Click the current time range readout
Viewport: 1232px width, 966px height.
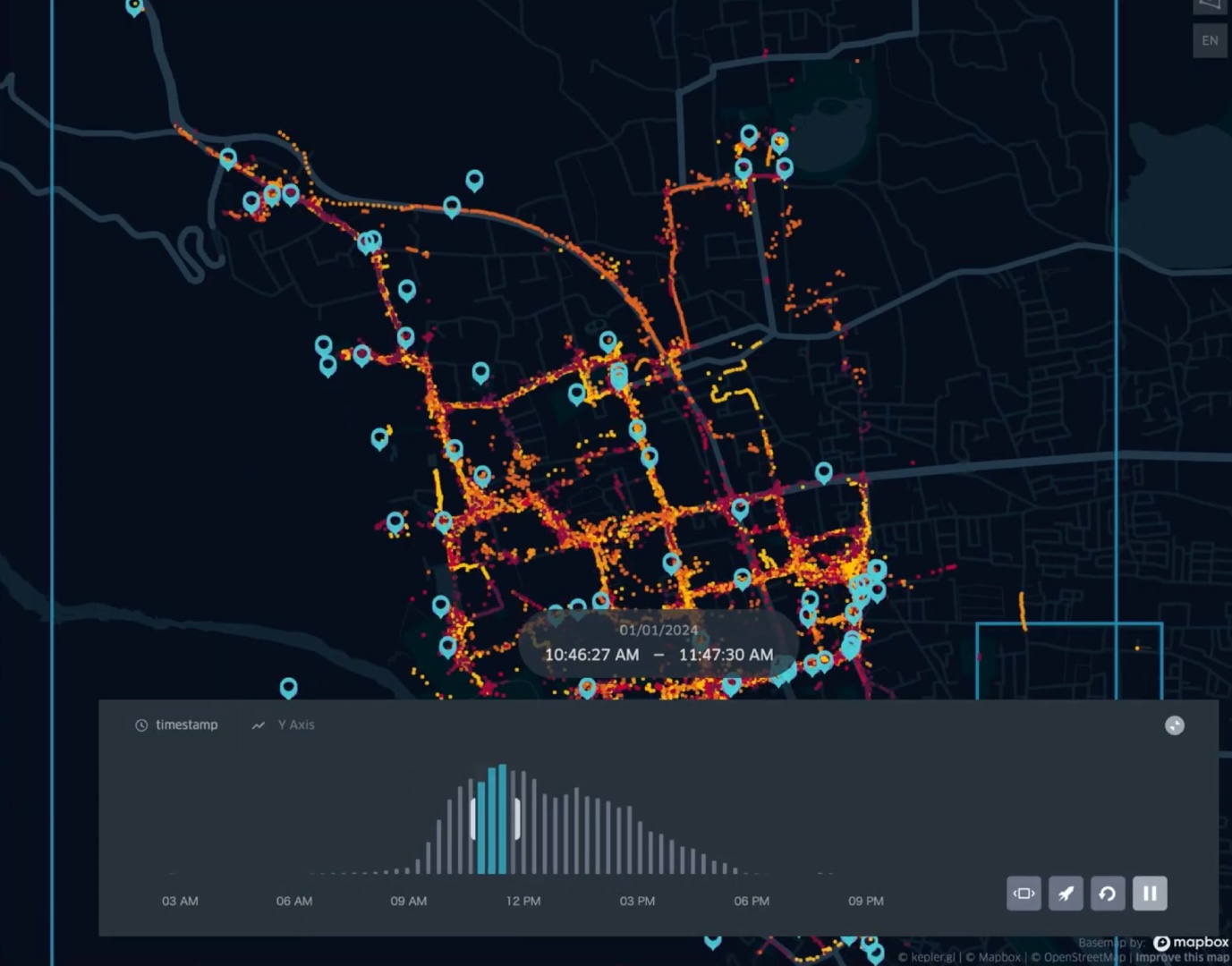[x=658, y=655]
